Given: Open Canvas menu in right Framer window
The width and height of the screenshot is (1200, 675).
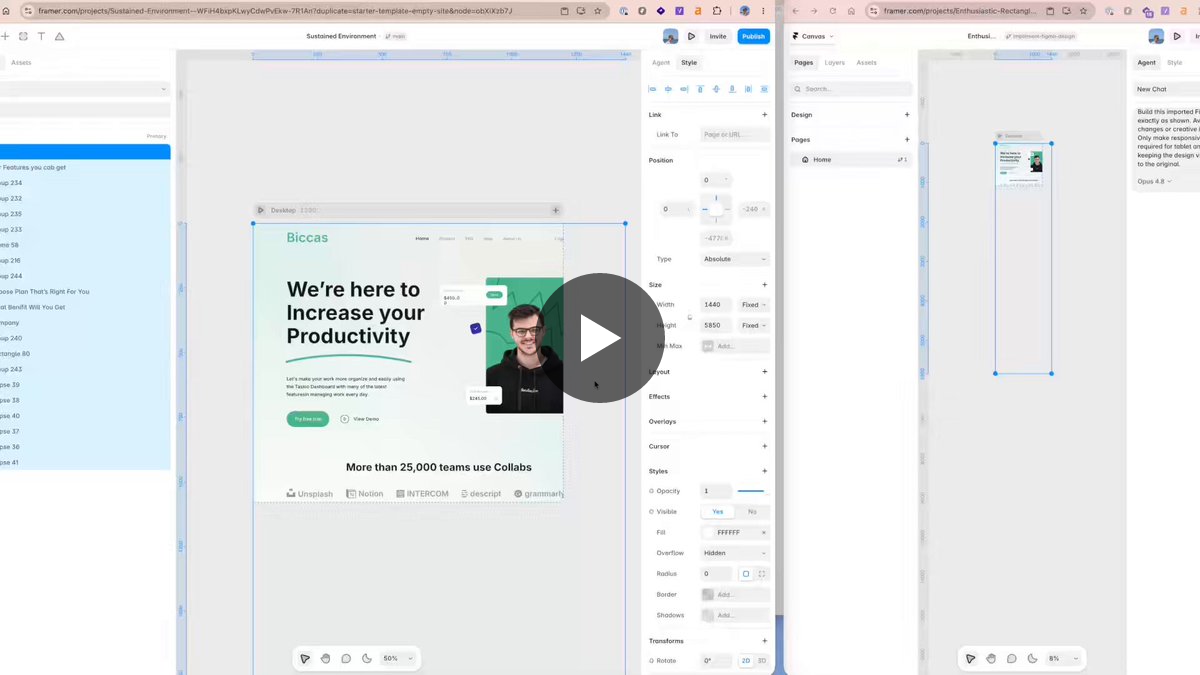Looking at the screenshot, I should 812,36.
